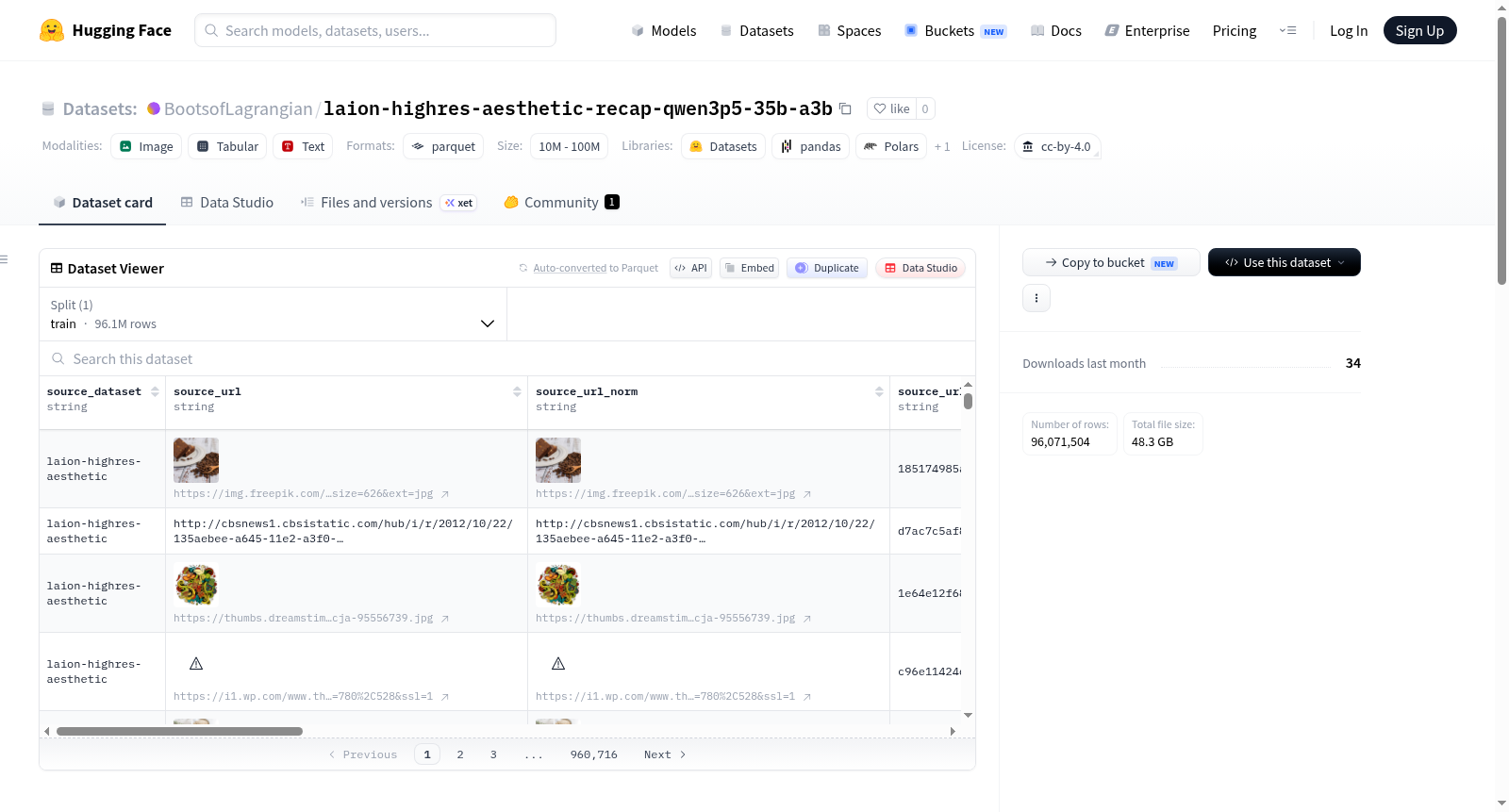Open Data Studio from viewer header button
The width and height of the screenshot is (1509, 812).
pyautogui.click(x=920, y=268)
